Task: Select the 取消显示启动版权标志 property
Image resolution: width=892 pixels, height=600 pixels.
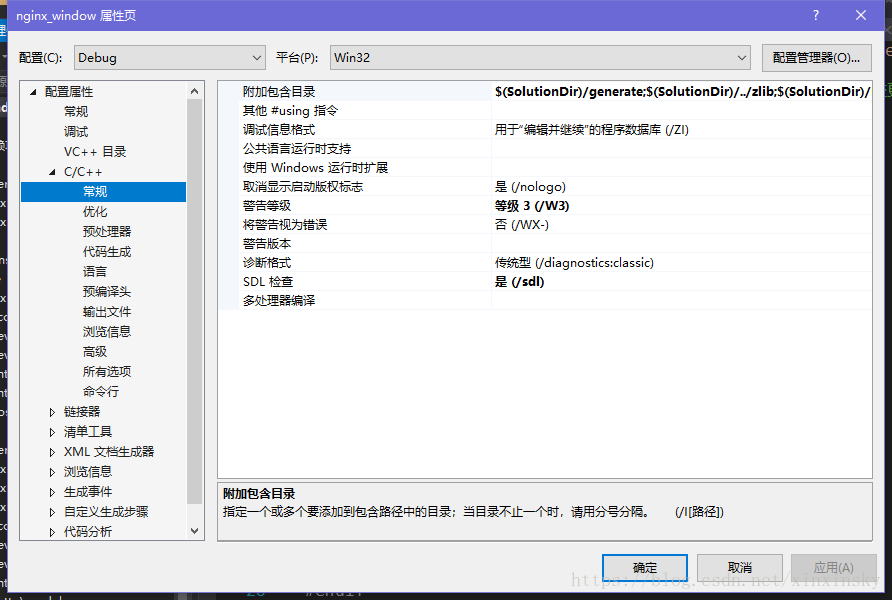Action: click(303, 187)
